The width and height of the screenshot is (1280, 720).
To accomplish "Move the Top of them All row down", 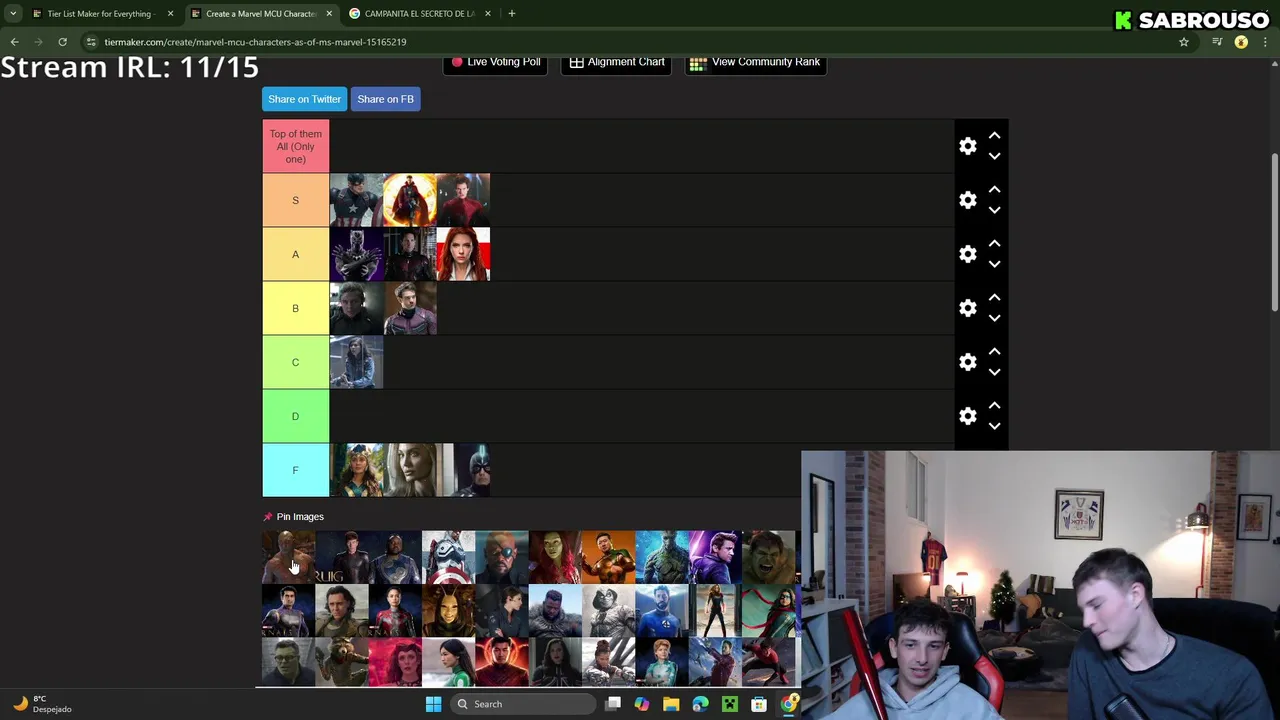I will [x=994, y=156].
